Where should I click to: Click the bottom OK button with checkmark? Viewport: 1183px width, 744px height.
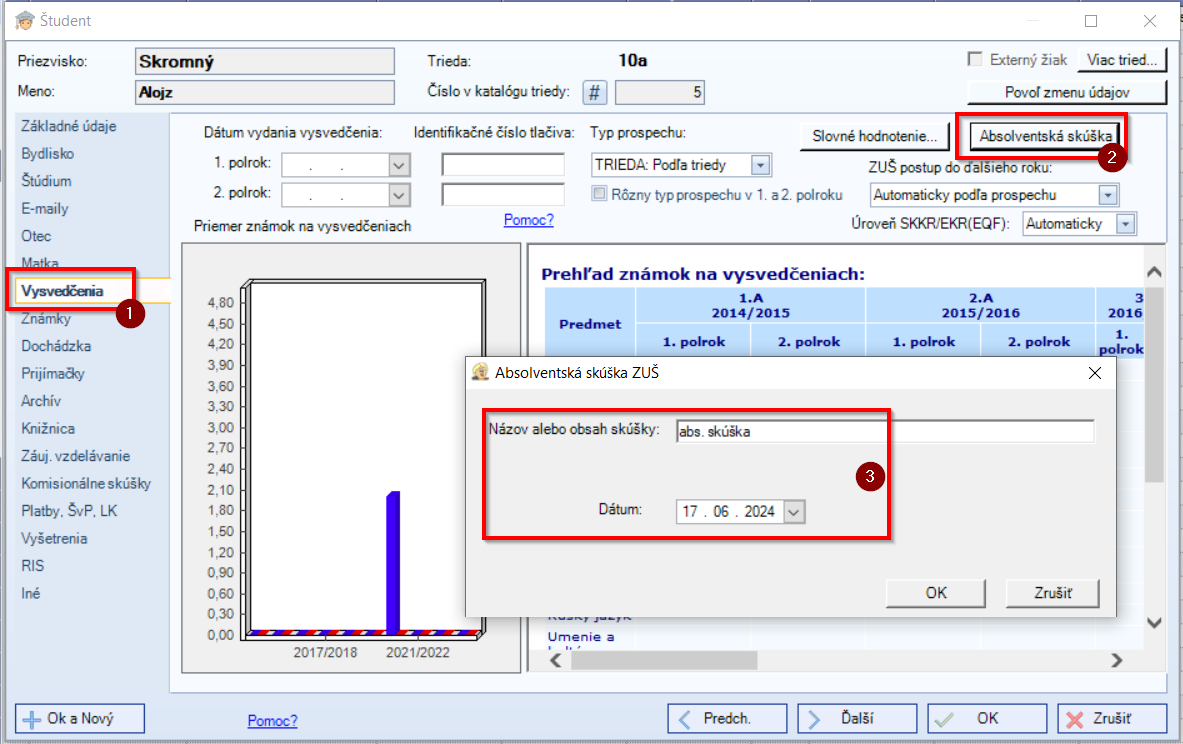point(987,718)
